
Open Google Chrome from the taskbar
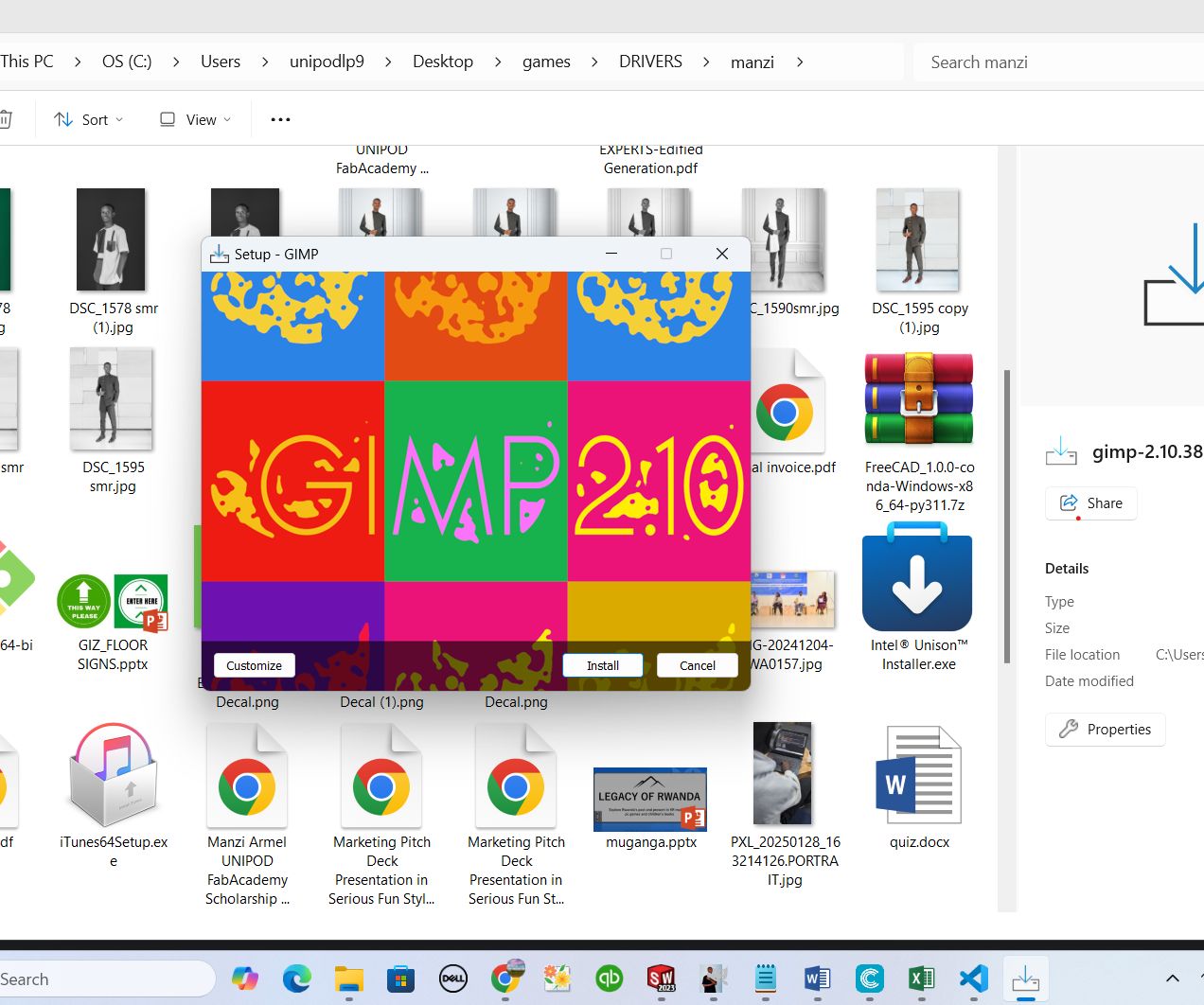[505, 978]
